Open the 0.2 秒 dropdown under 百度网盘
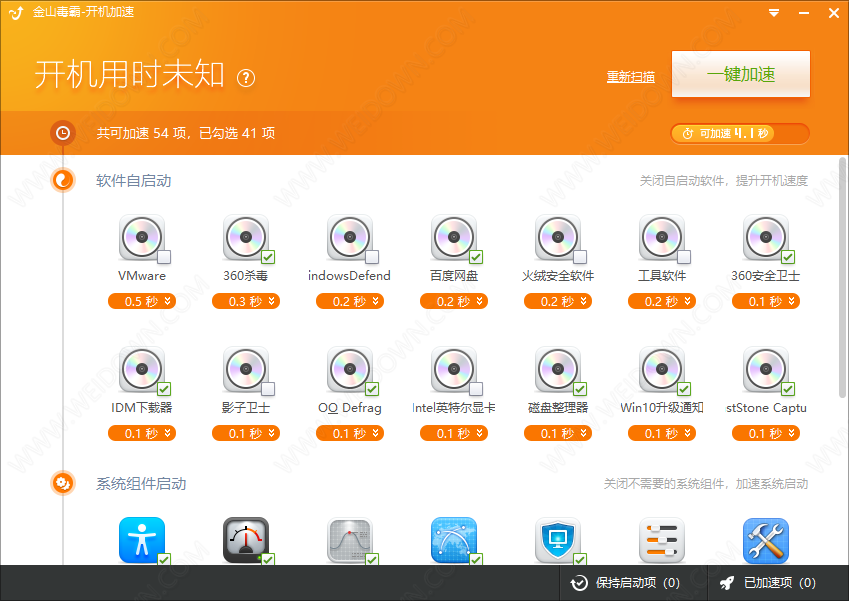The image size is (849, 601). pos(454,301)
